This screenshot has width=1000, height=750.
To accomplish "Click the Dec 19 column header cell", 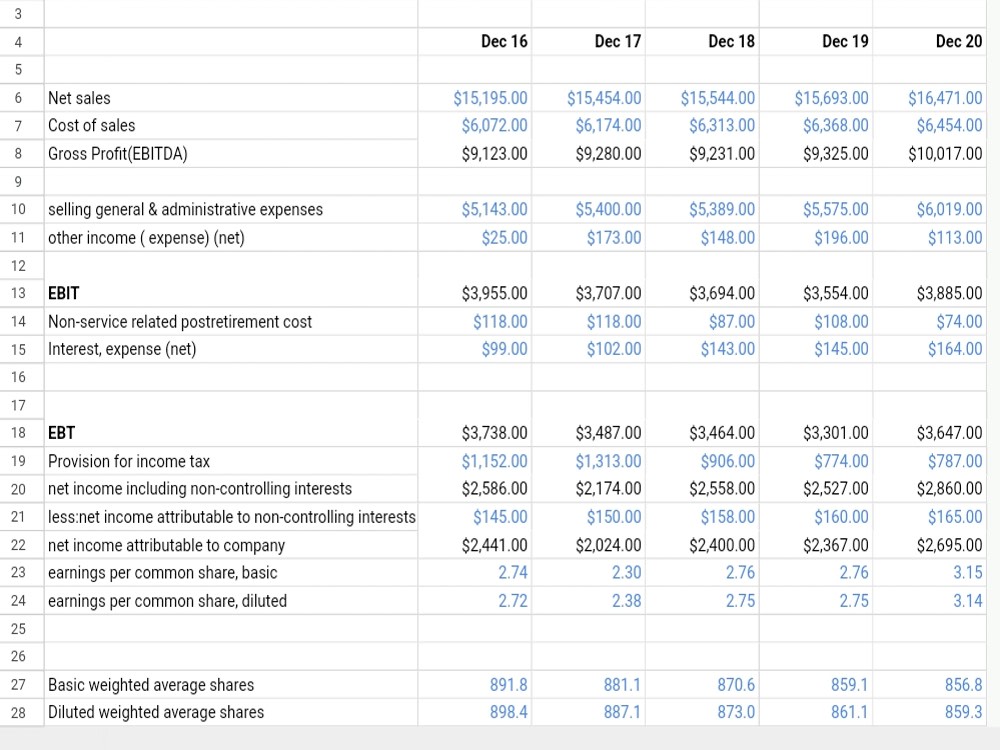I will [816, 41].
